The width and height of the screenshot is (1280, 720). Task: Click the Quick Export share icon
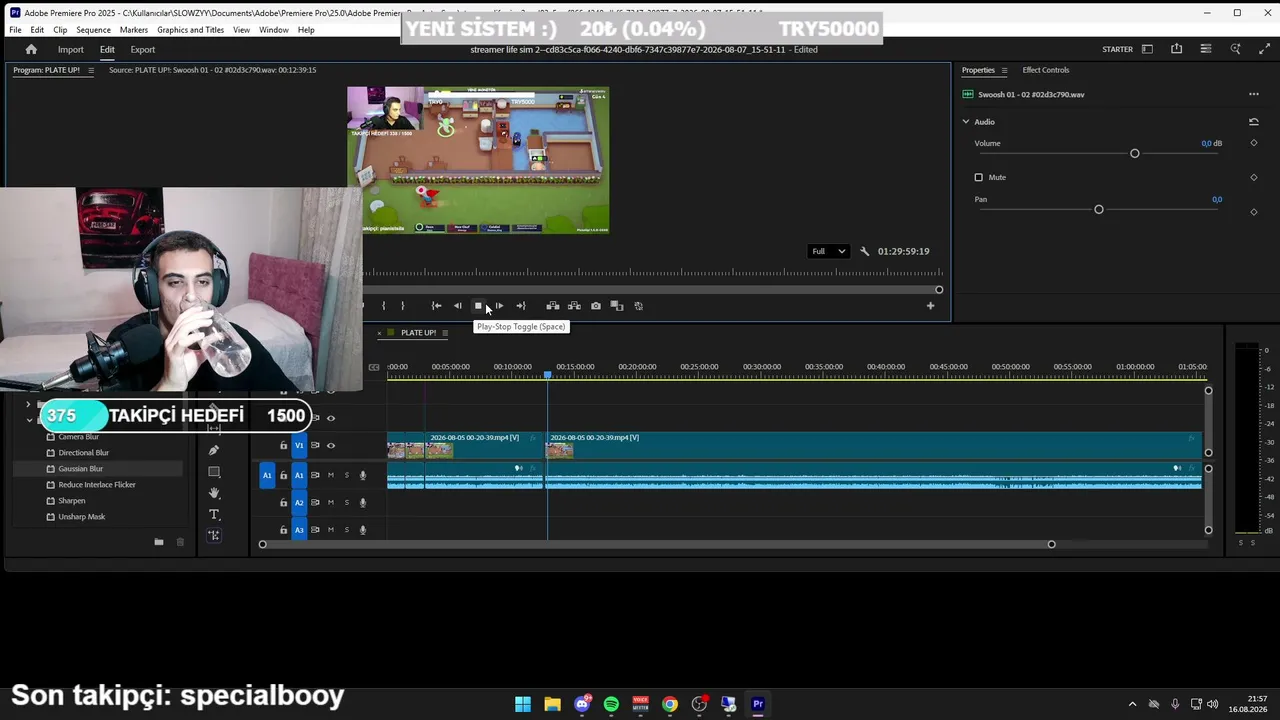1176,49
